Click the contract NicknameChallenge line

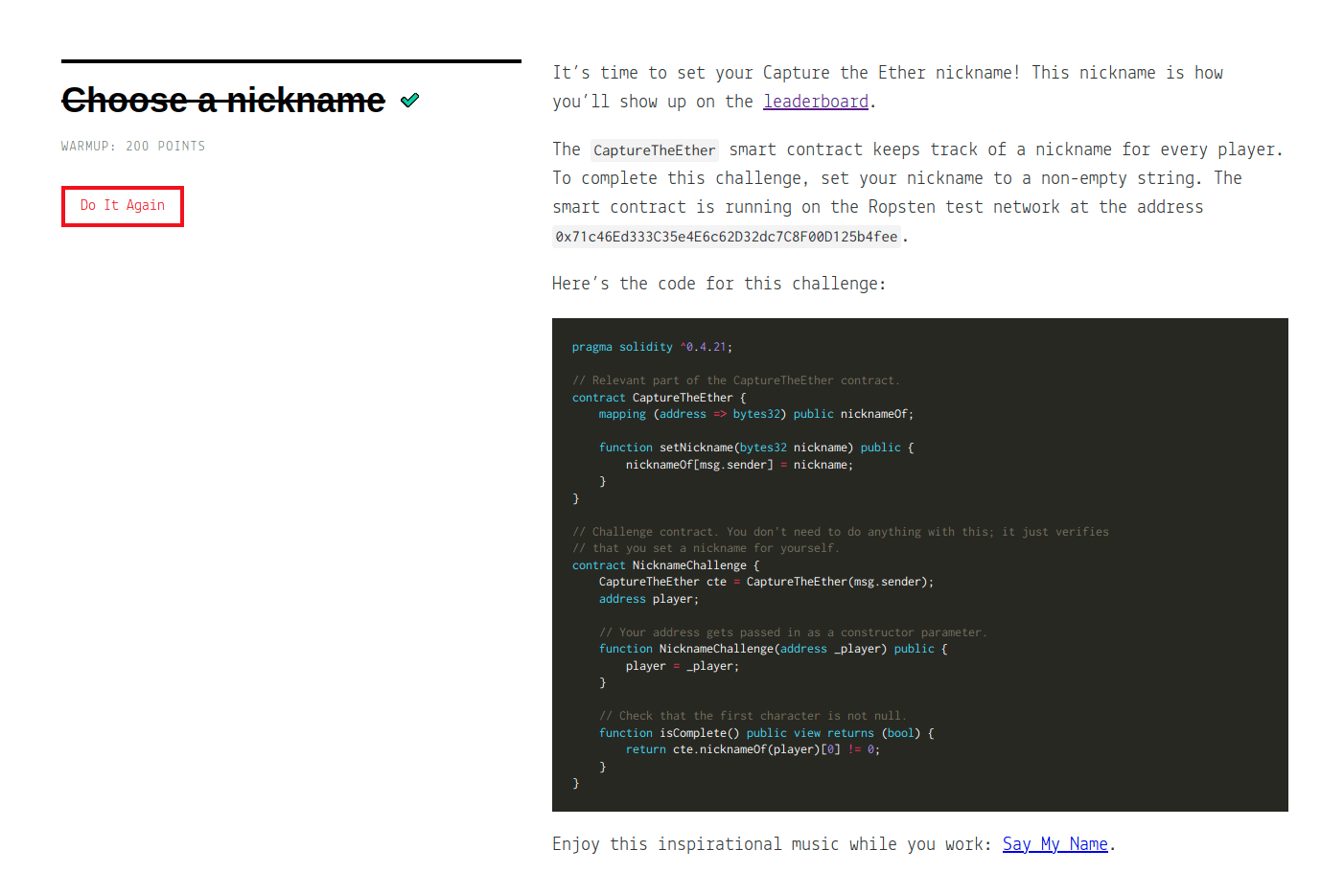tap(665, 565)
